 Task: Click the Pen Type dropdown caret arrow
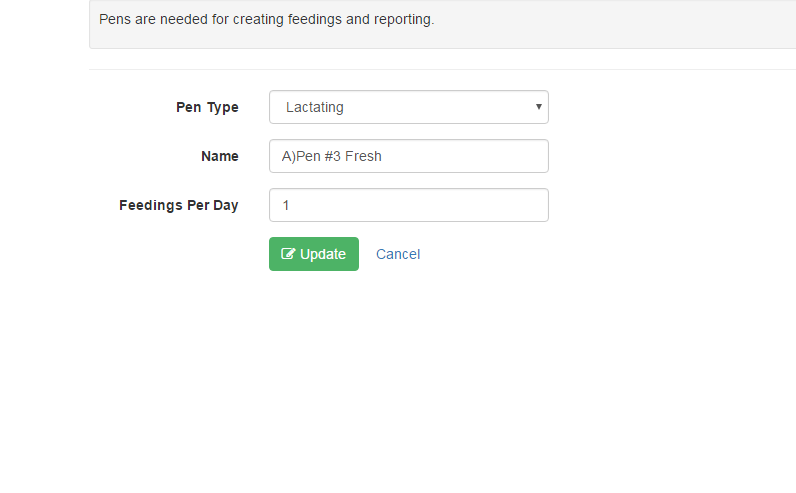(539, 107)
